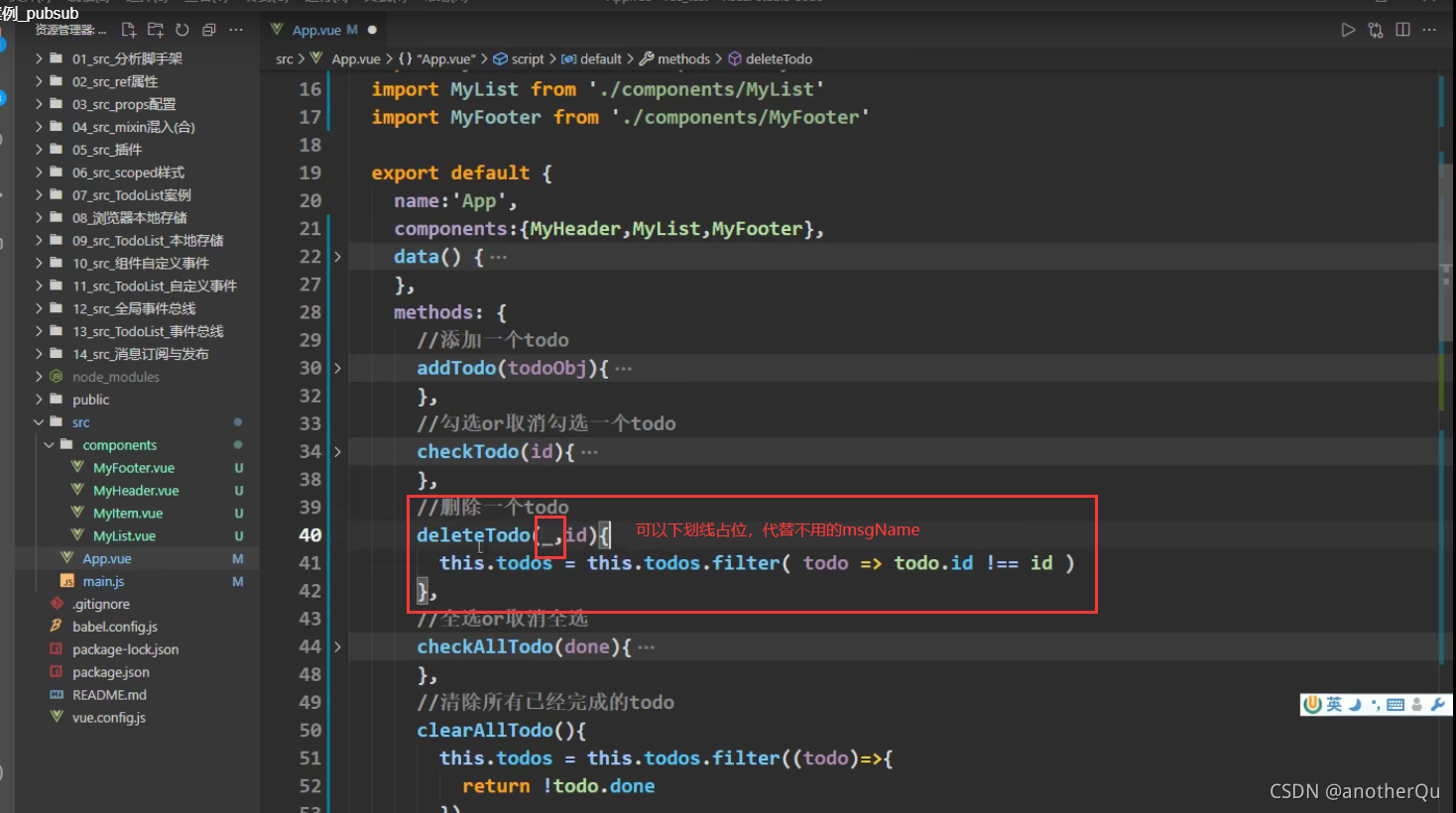The width and height of the screenshot is (1456, 813).
Task: Run the current file with play icon
Action: (1348, 30)
